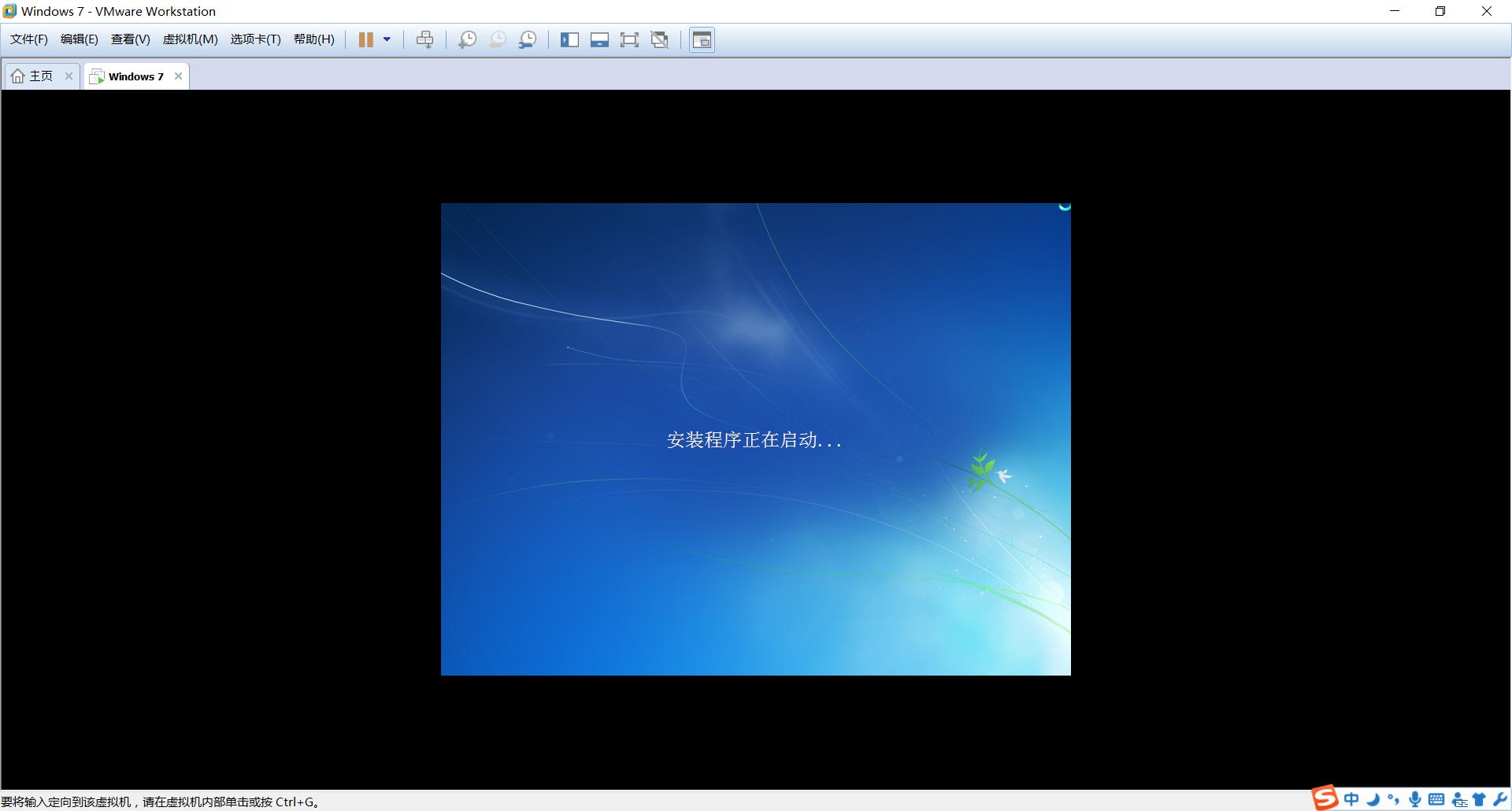Expand the power options dropdown arrow

pyautogui.click(x=387, y=40)
